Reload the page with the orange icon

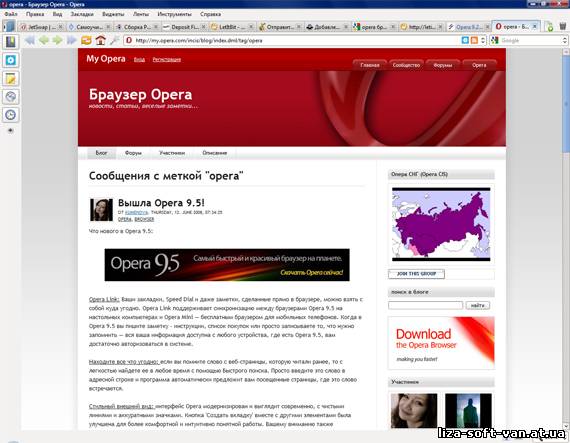[x=86, y=40]
